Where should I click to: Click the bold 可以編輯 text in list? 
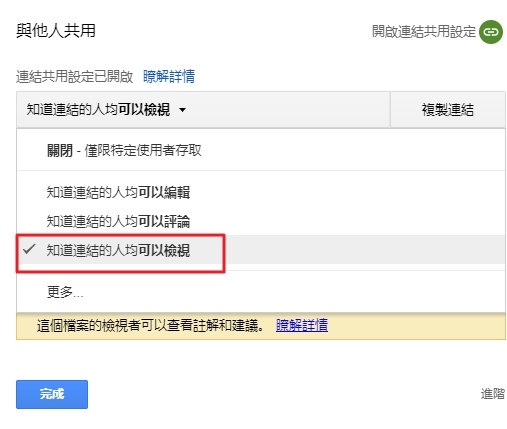pyautogui.click(x=164, y=192)
